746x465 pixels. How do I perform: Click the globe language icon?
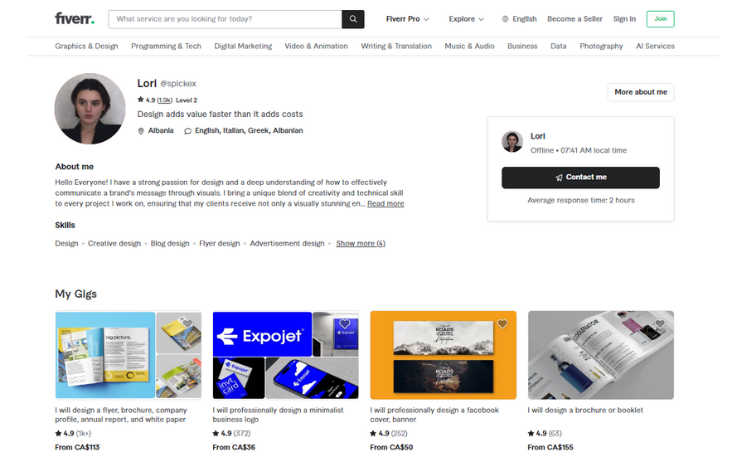pyautogui.click(x=505, y=19)
